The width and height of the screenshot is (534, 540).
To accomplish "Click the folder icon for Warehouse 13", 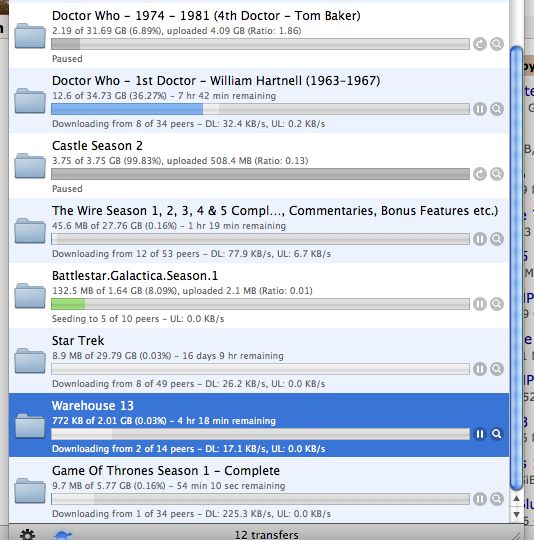I will pyautogui.click(x=30, y=426).
